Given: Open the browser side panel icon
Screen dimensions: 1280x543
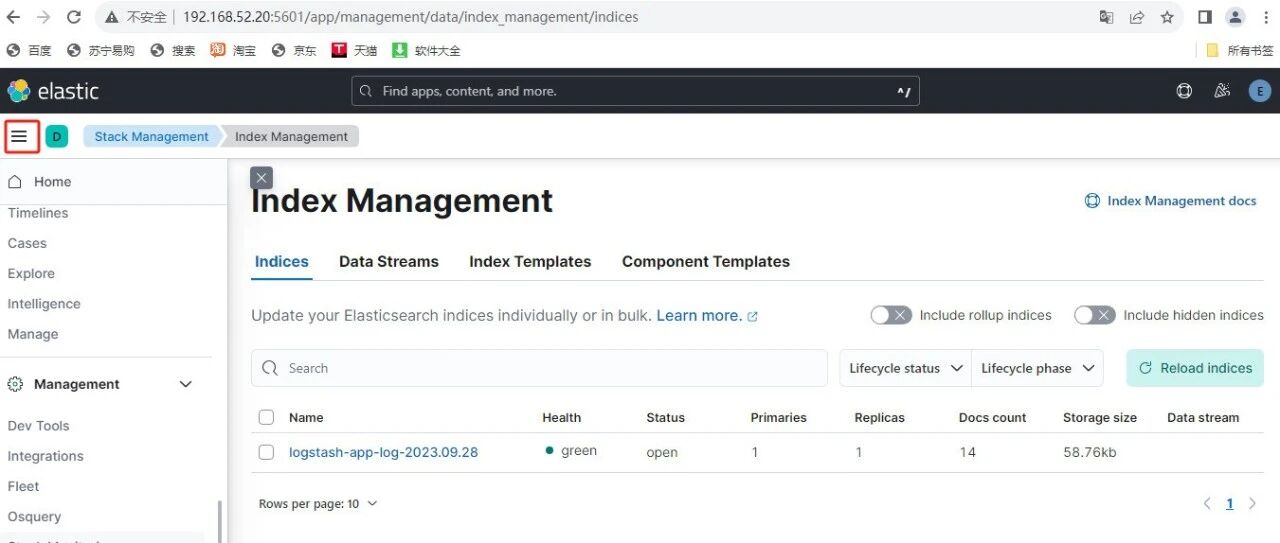Looking at the screenshot, I should pos(1205,17).
